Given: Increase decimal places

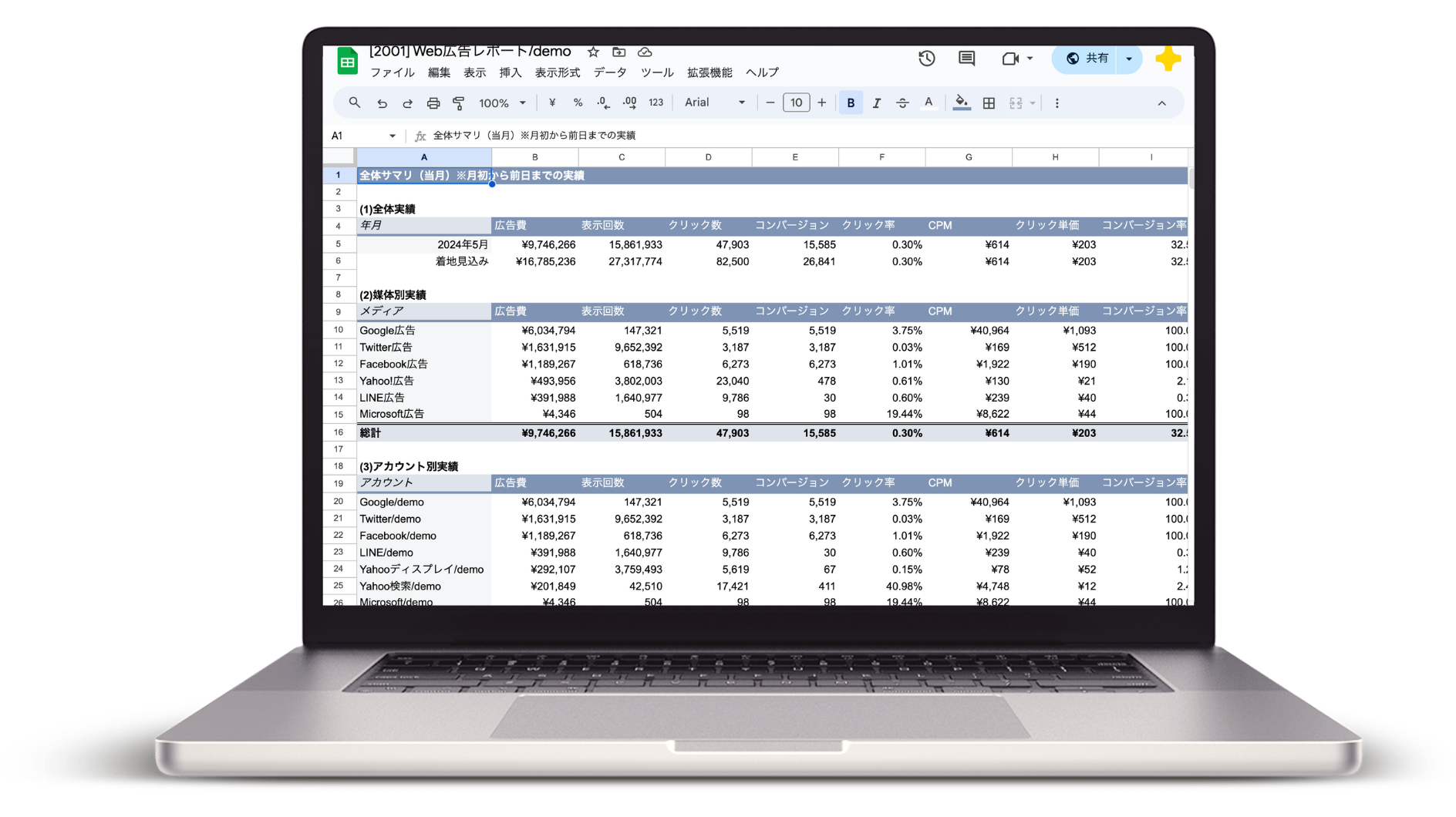Looking at the screenshot, I should pyautogui.click(x=629, y=103).
